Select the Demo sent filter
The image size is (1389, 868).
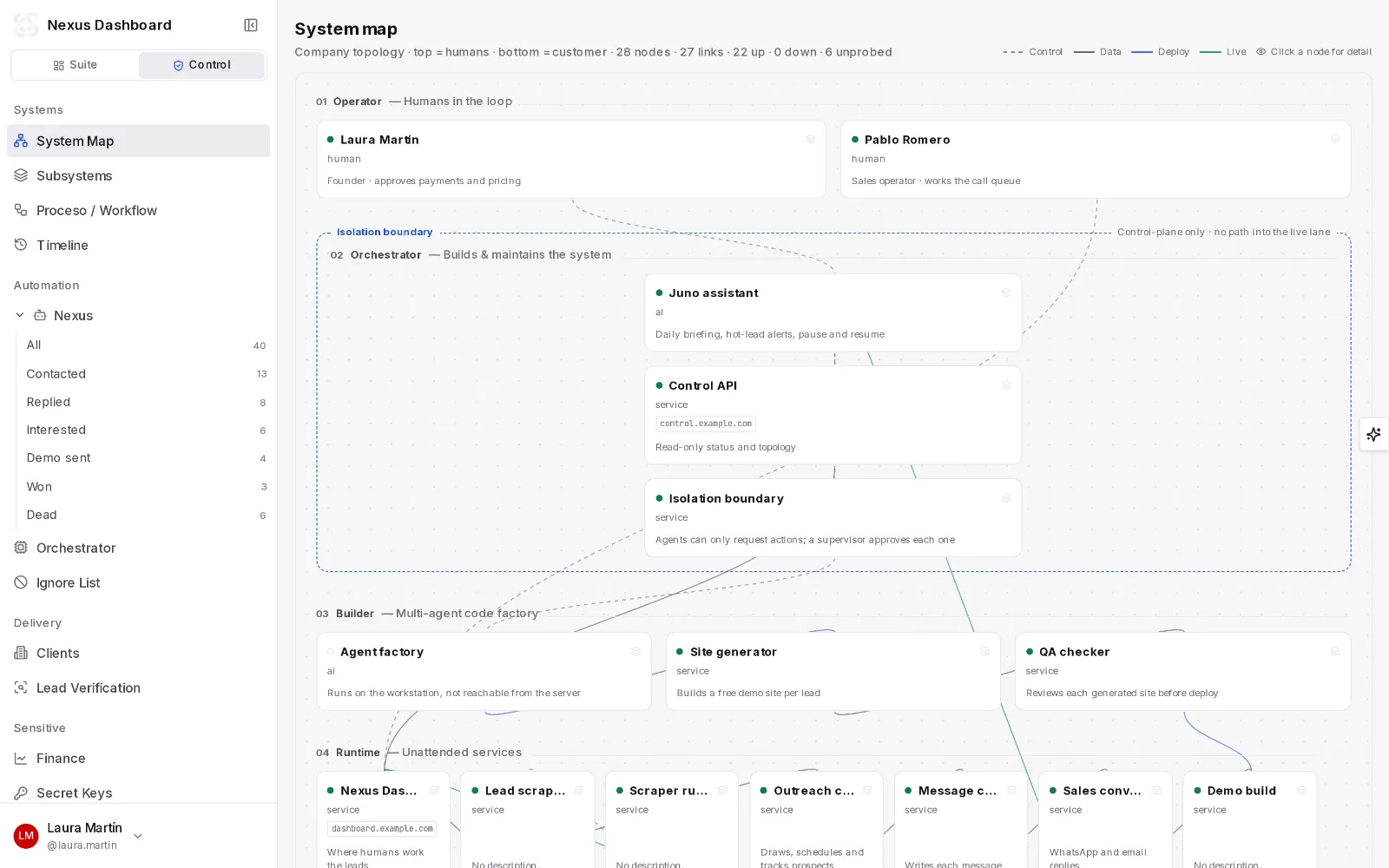coord(146,457)
